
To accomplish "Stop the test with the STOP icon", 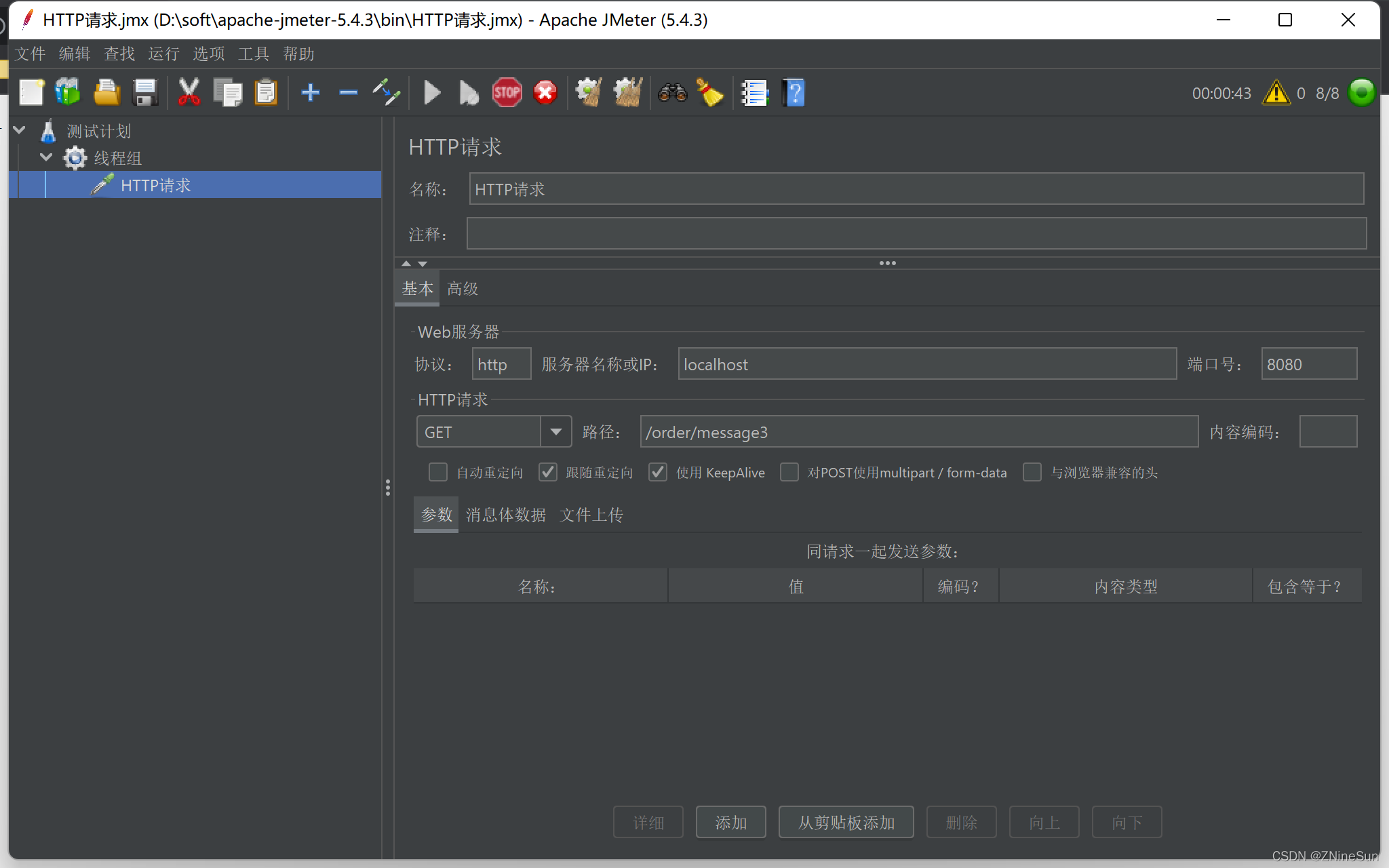I will pos(507,92).
